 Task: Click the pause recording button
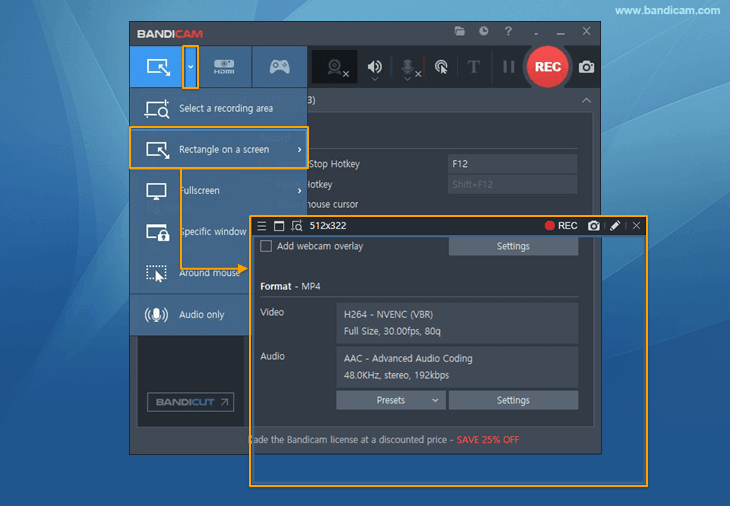[x=508, y=67]
